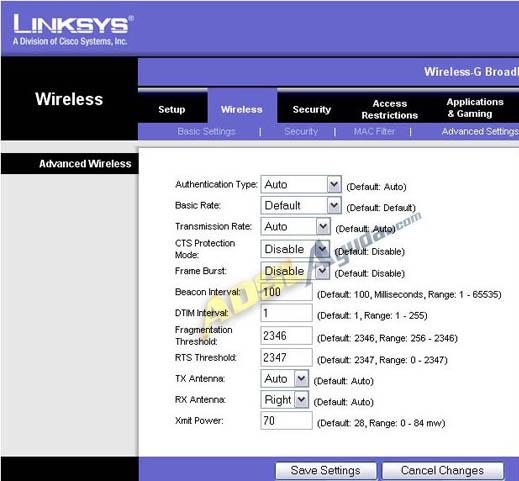Select the Basic Settings sub-tab
Viewport: 519px width, 481px height.
point(206,132)
